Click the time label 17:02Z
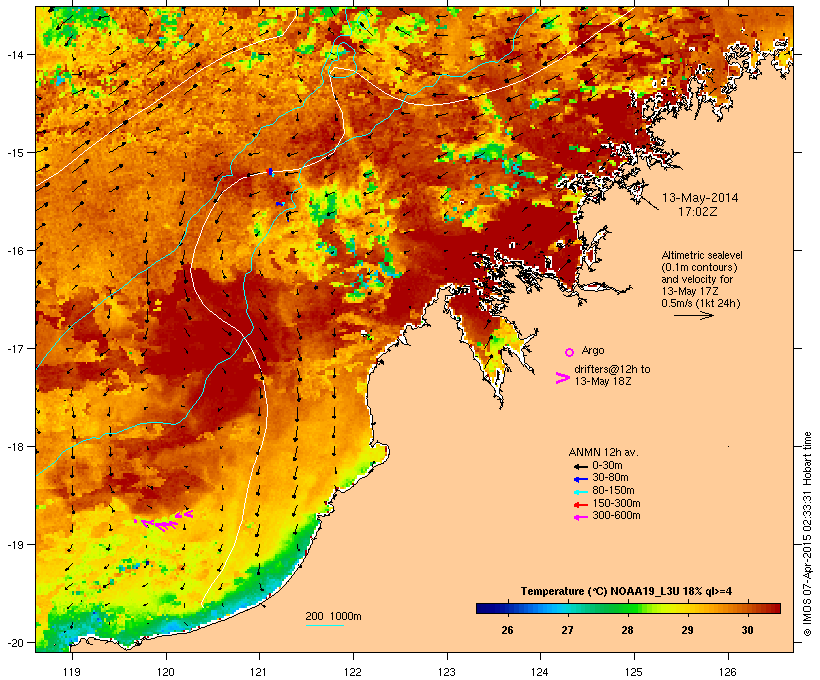Image resolution: width=820 pixels, height=680 pixels. point(698,212)
